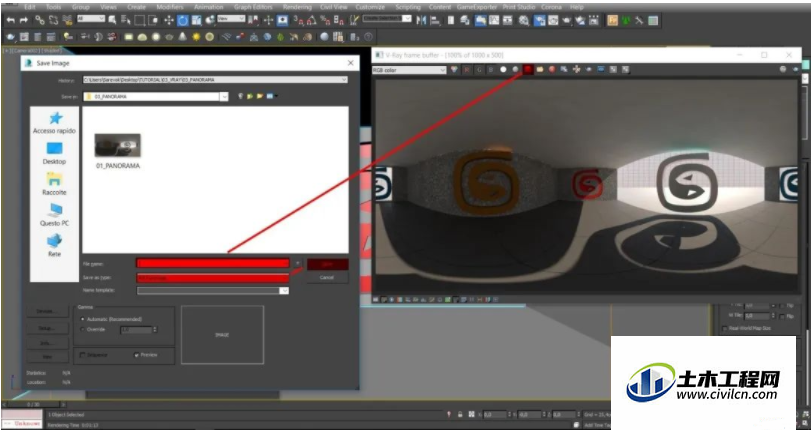
Task: Open file name history dropdown arrow
Action: tap(298, 263)
